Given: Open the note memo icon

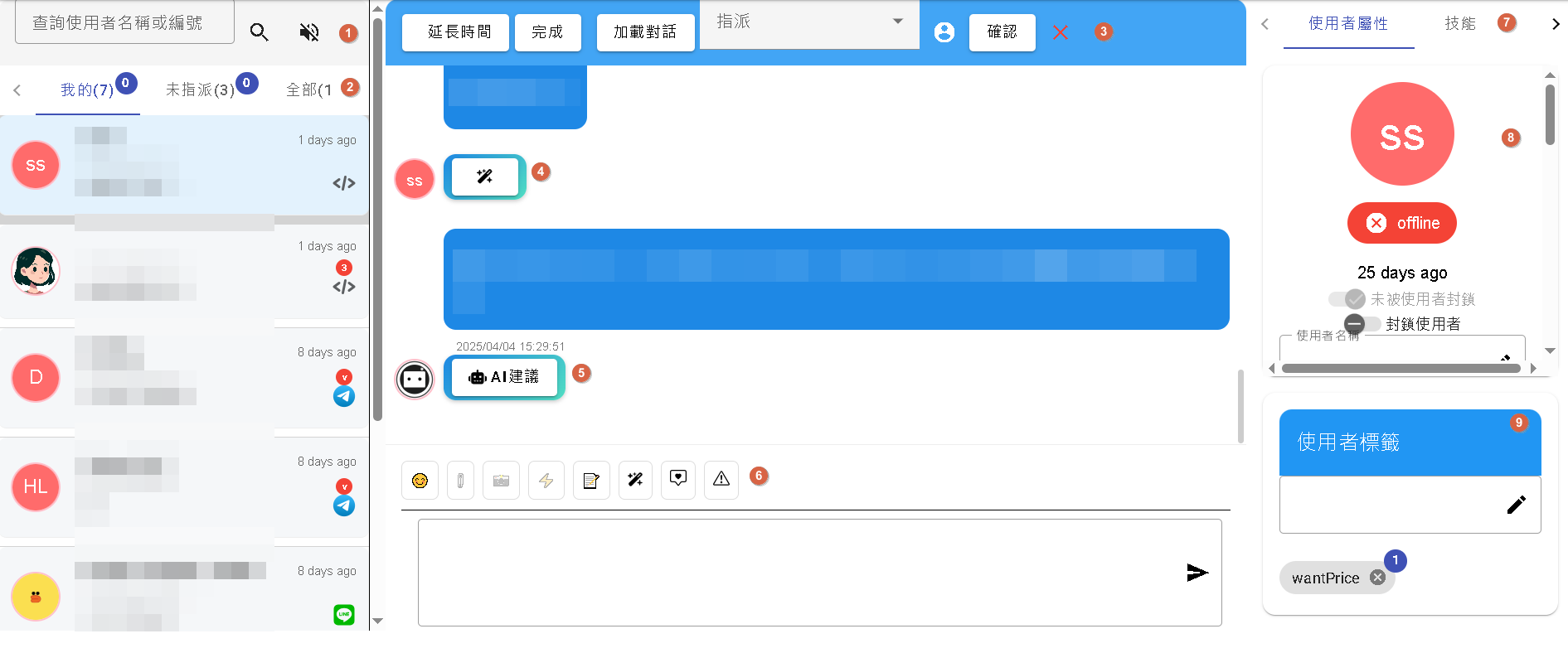Looking at the screenshot, I should point(591,481).
